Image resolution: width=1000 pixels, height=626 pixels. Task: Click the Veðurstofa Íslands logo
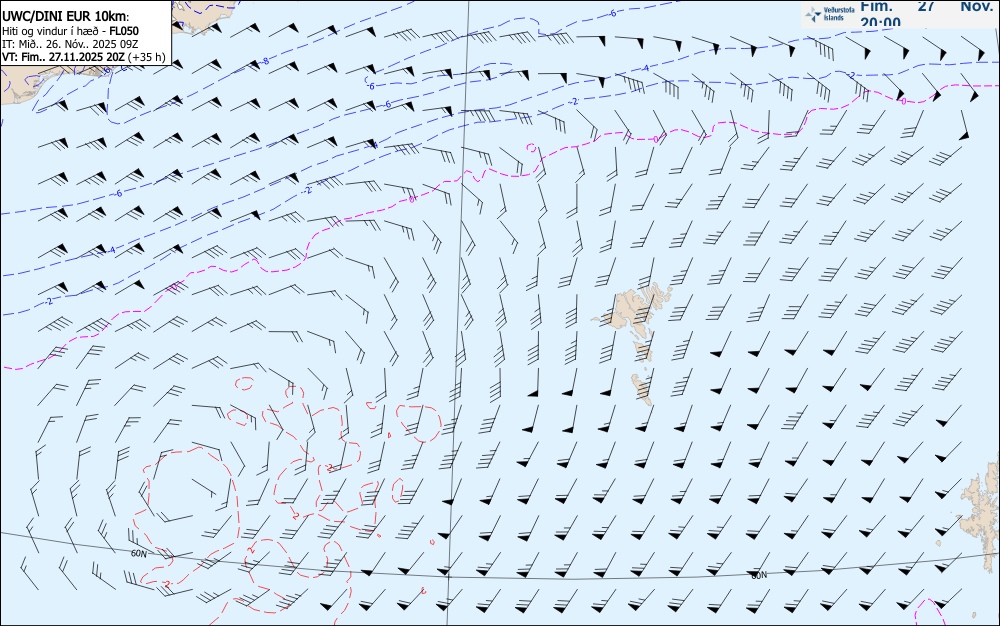point(830,14)
